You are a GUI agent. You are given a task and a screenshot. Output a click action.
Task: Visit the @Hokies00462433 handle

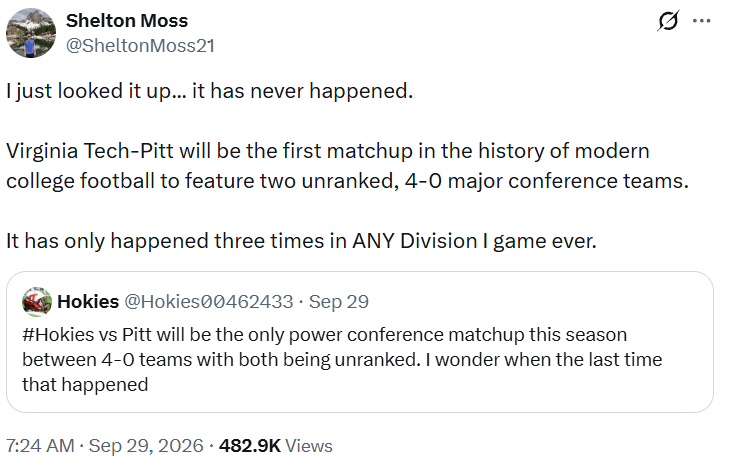click(x=209, y=302)
